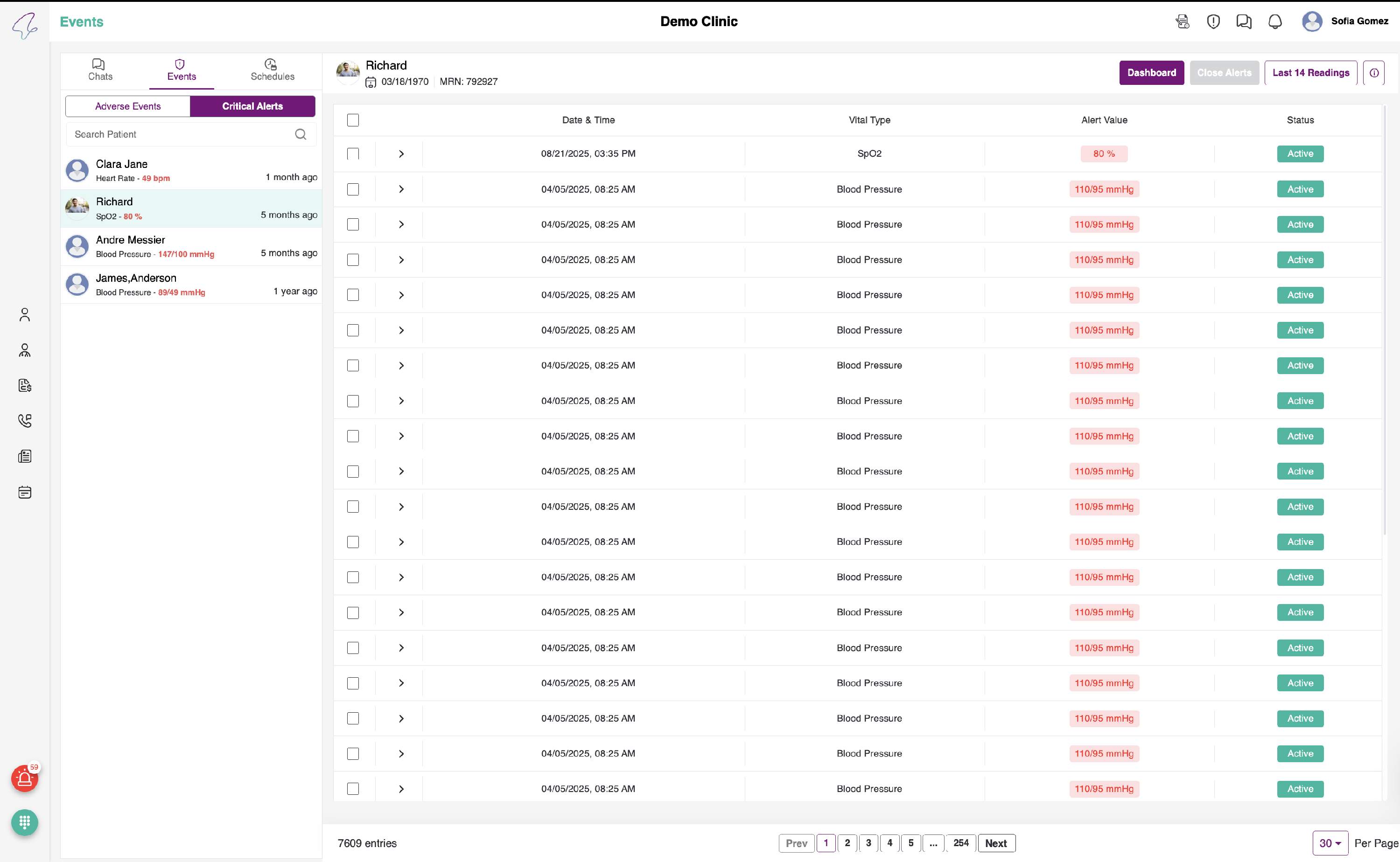The width and height of the screenshot is (1400, 862).
Task: Select the Adverse Events tab
Action: click(x=128, y=107)
